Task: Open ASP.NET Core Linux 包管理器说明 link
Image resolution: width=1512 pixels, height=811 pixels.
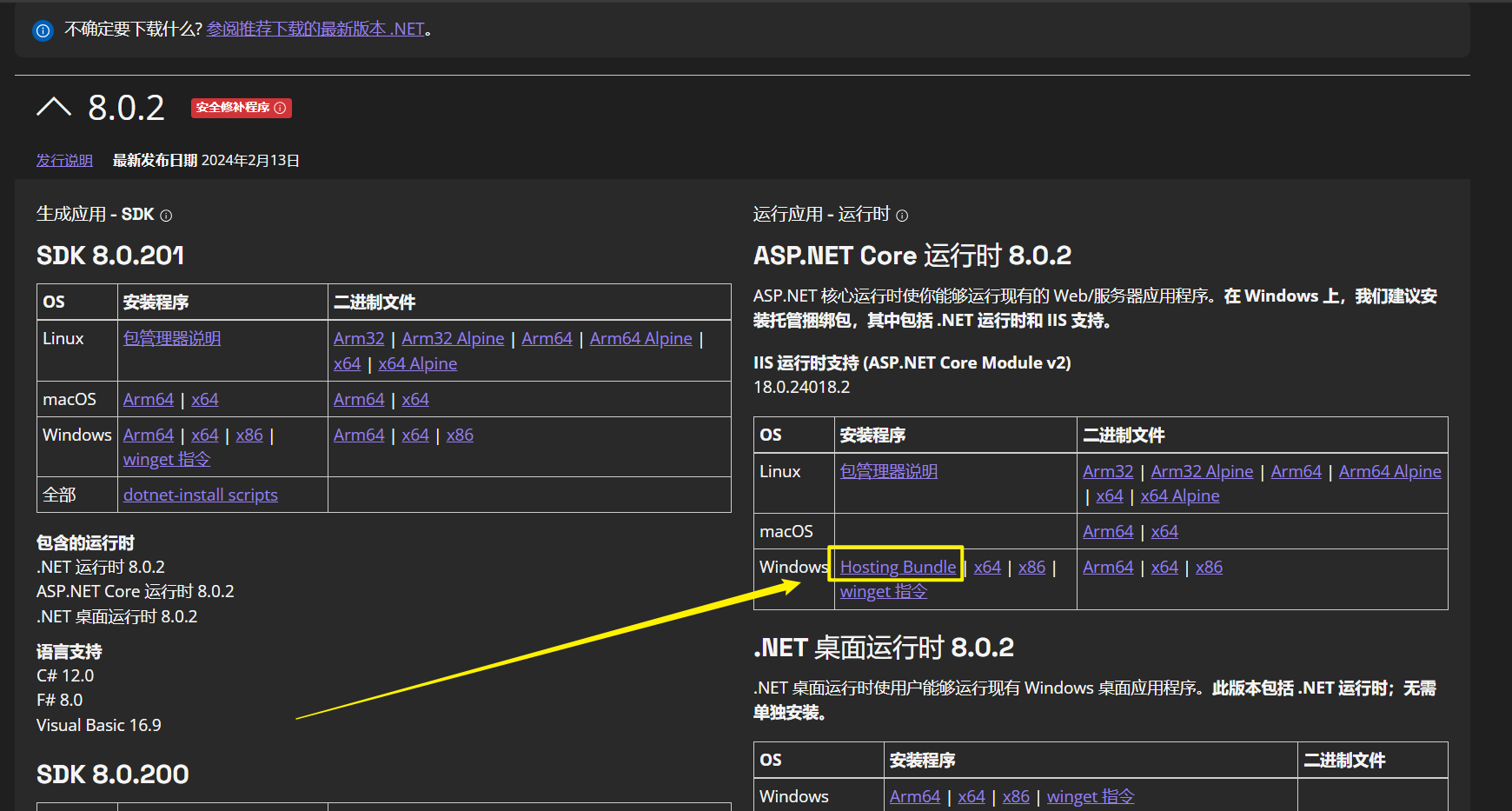Action: pyautogui.click(x=889, y=471)
